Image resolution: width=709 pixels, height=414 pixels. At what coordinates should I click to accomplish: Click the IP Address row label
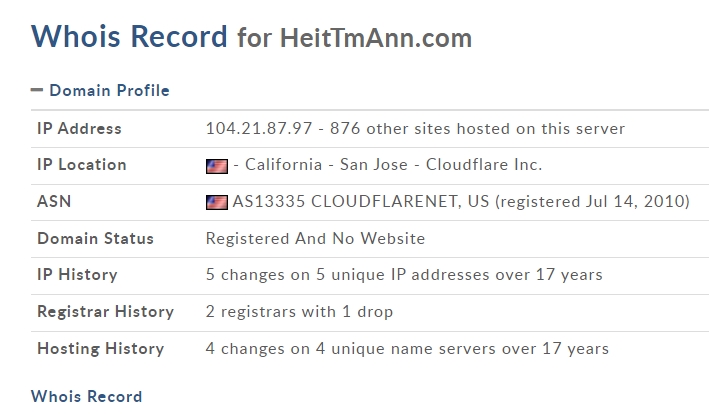pos(79,128)
